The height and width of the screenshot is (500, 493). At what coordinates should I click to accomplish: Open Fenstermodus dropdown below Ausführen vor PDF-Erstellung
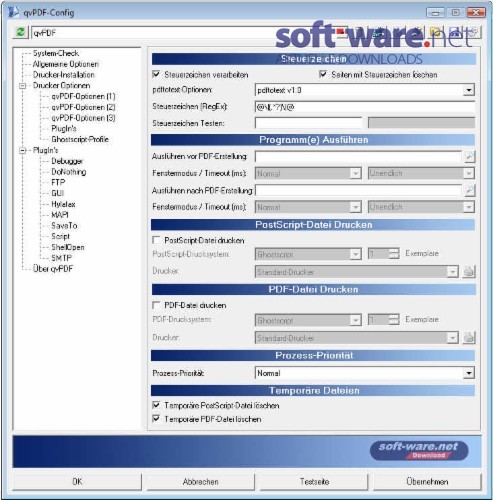click(x=356, y=173)
